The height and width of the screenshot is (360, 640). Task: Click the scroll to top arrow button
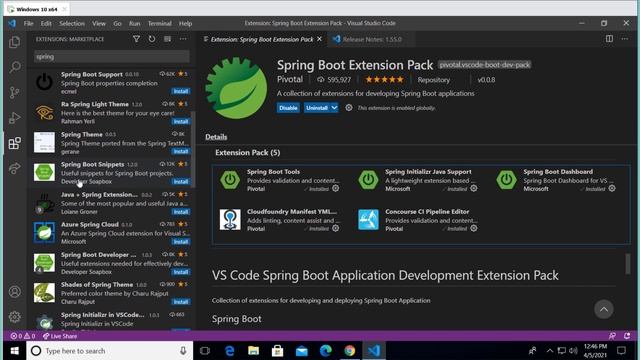(604, 309)
